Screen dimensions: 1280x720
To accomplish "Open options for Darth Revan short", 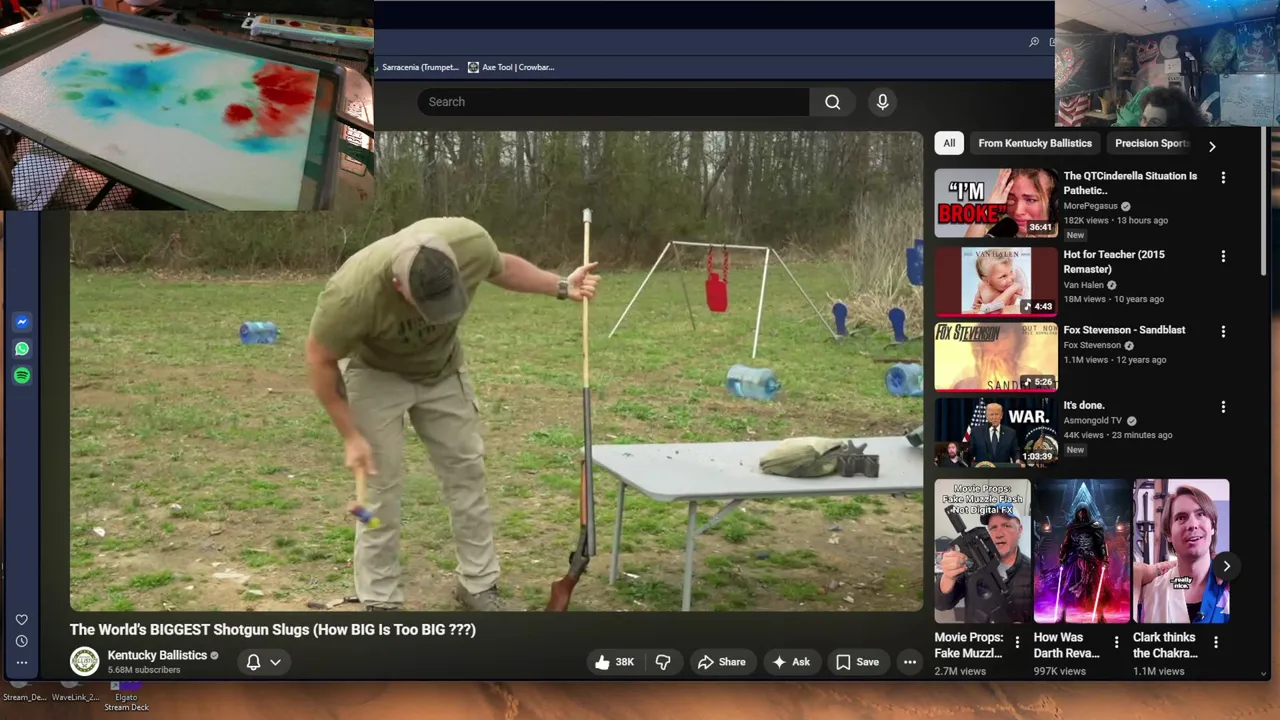I will point(1116,642).
